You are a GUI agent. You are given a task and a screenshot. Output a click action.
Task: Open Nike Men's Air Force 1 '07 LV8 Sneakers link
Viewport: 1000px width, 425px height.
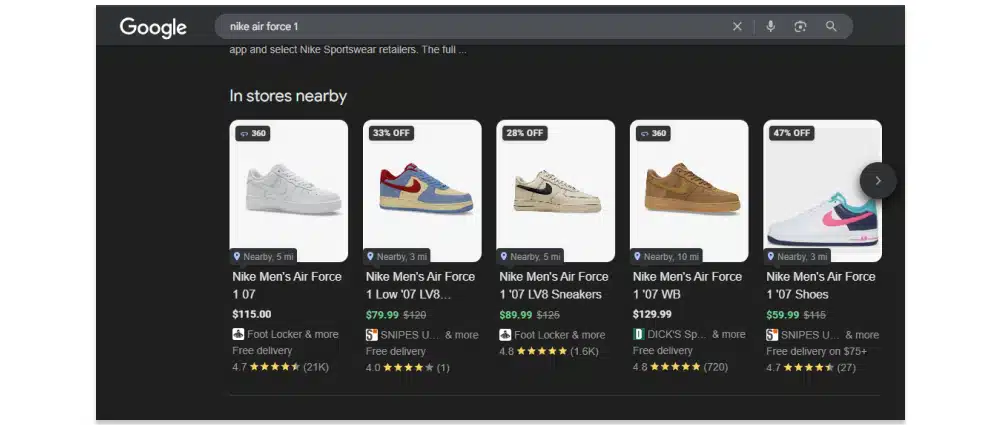pyautogui.click(x=553, y=285)
